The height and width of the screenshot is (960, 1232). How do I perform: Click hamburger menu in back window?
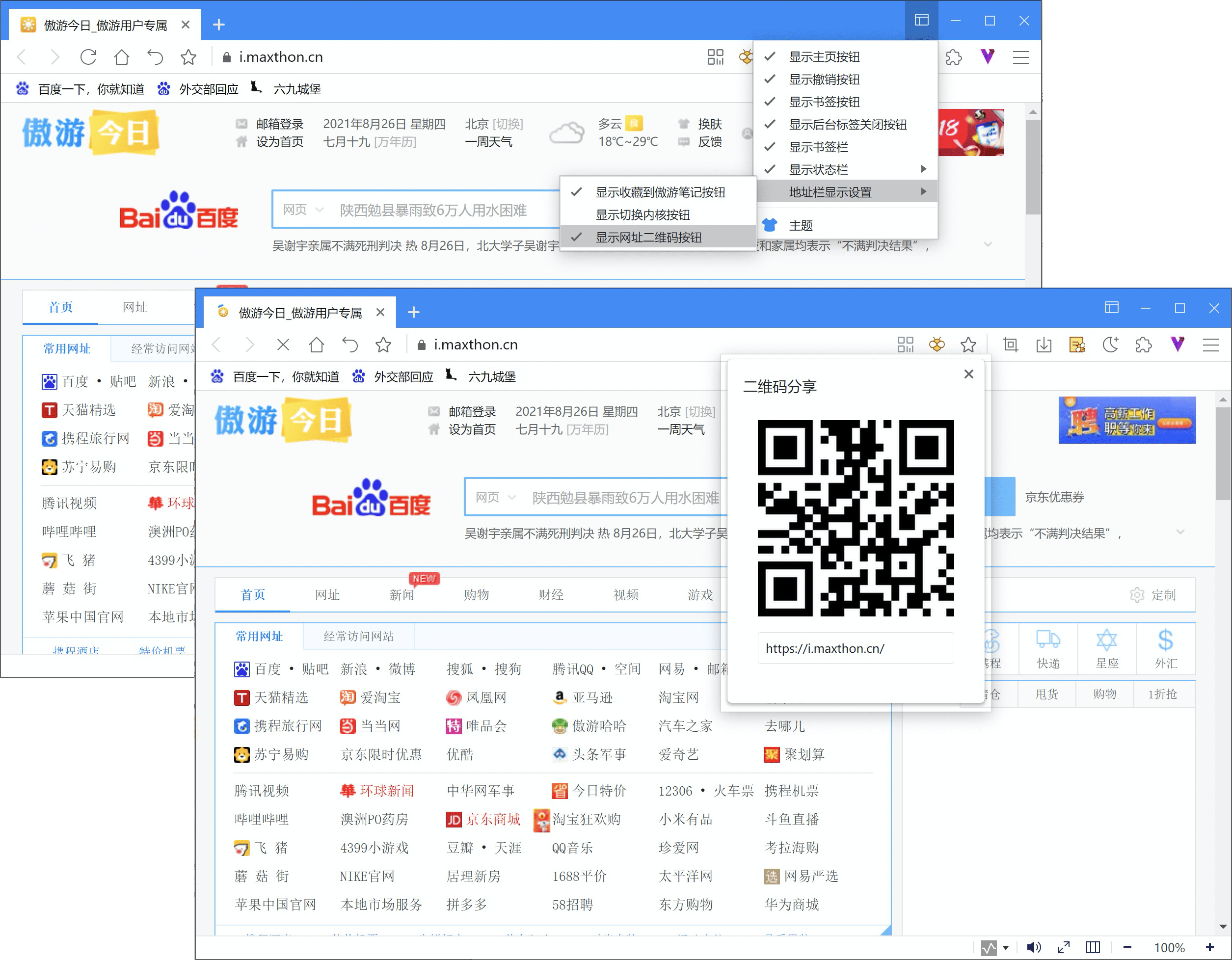tap(1020, 57)
